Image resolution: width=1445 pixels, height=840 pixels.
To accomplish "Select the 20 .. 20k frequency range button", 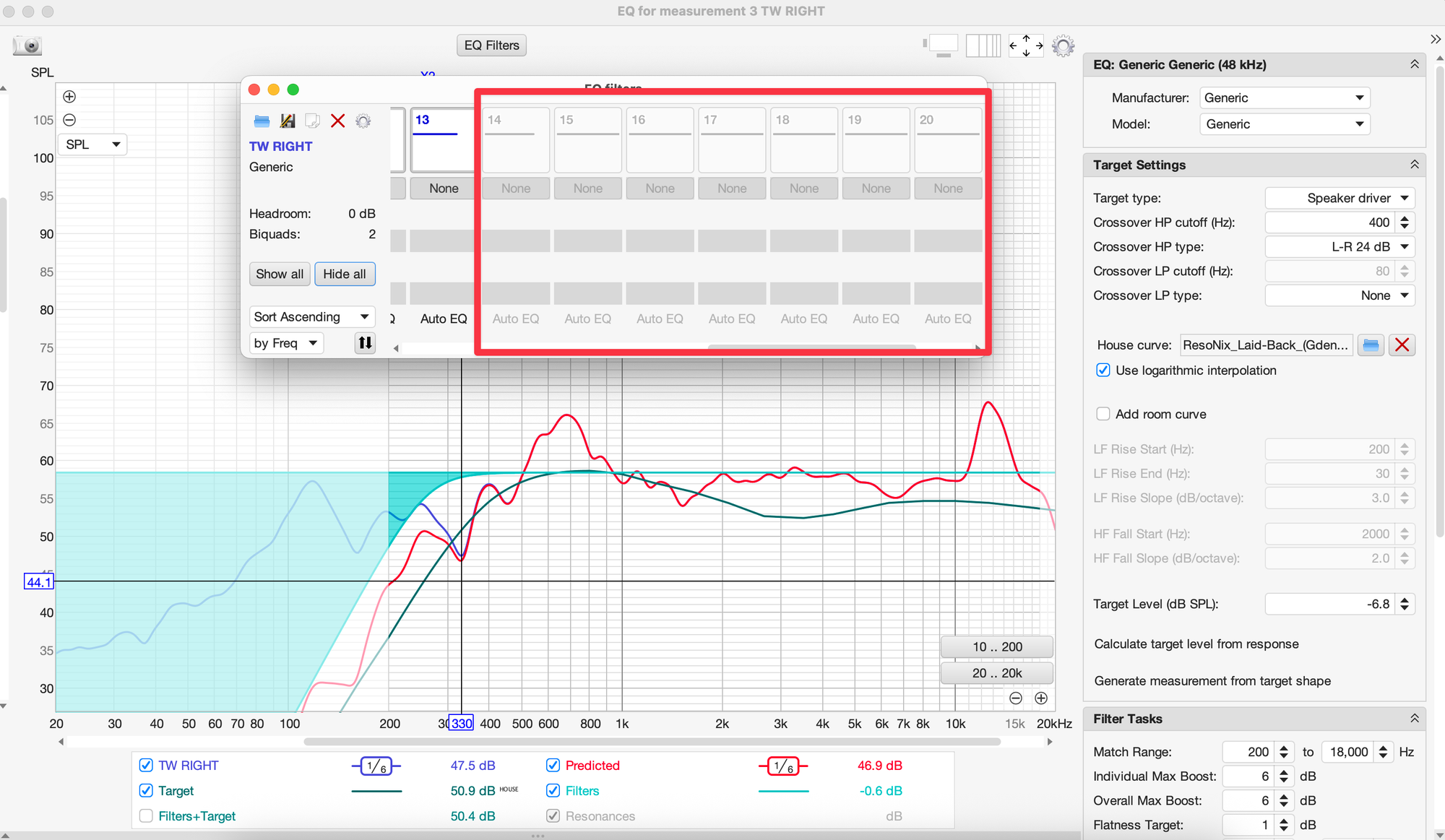I will [996, 673].
